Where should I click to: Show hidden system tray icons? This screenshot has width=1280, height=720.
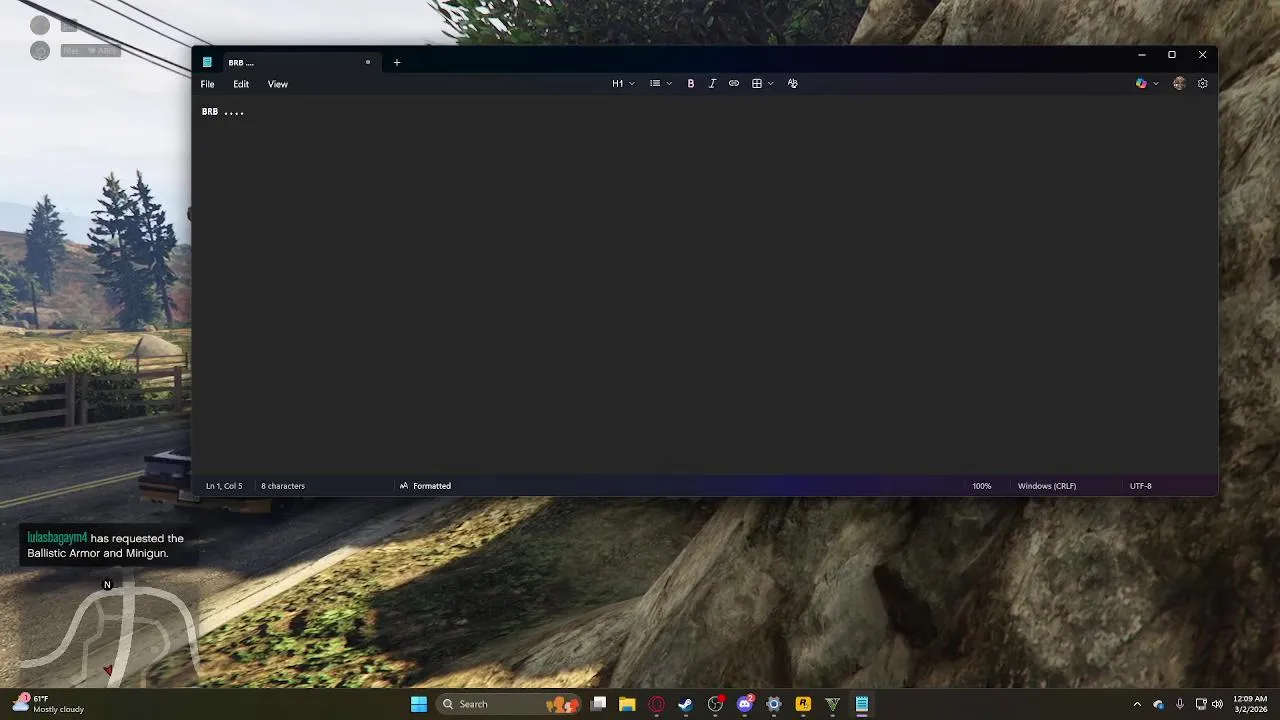click(x=1137, y=704)
